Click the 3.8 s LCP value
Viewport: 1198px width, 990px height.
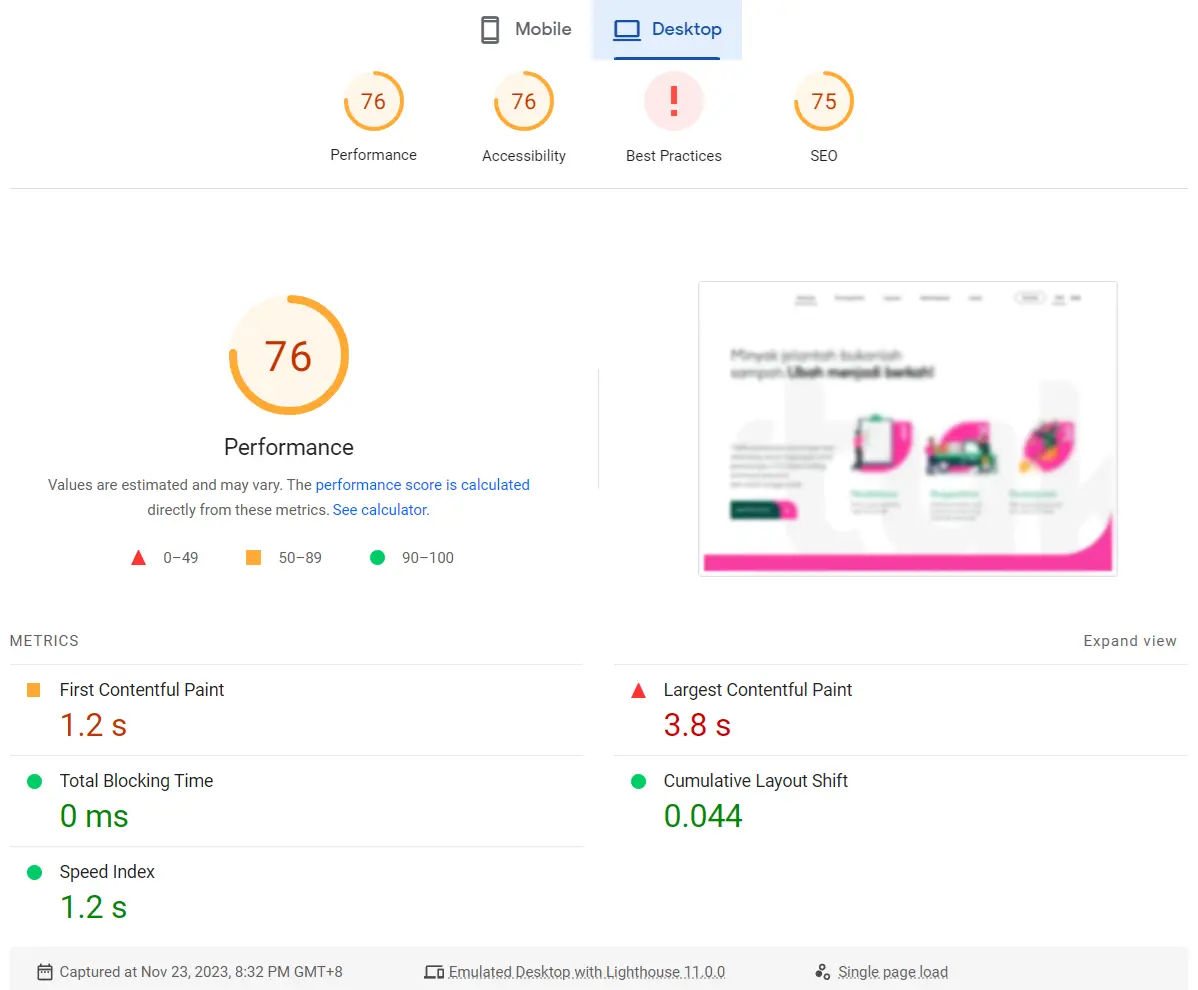pos(697,725)
